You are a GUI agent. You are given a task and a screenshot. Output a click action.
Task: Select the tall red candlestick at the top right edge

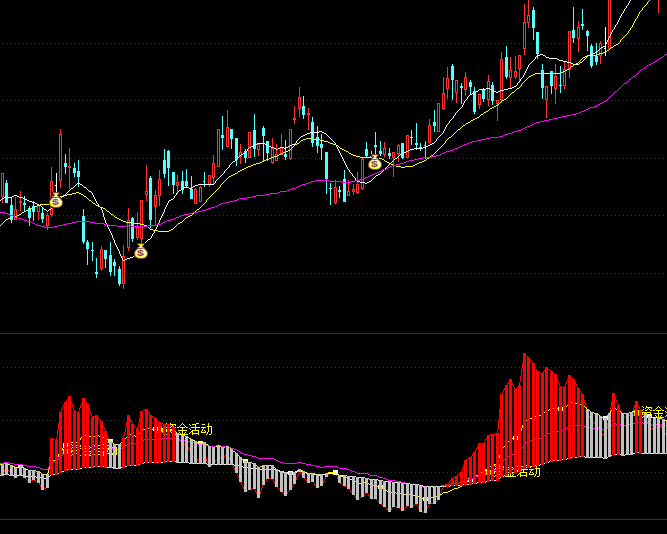pos(608,22)
